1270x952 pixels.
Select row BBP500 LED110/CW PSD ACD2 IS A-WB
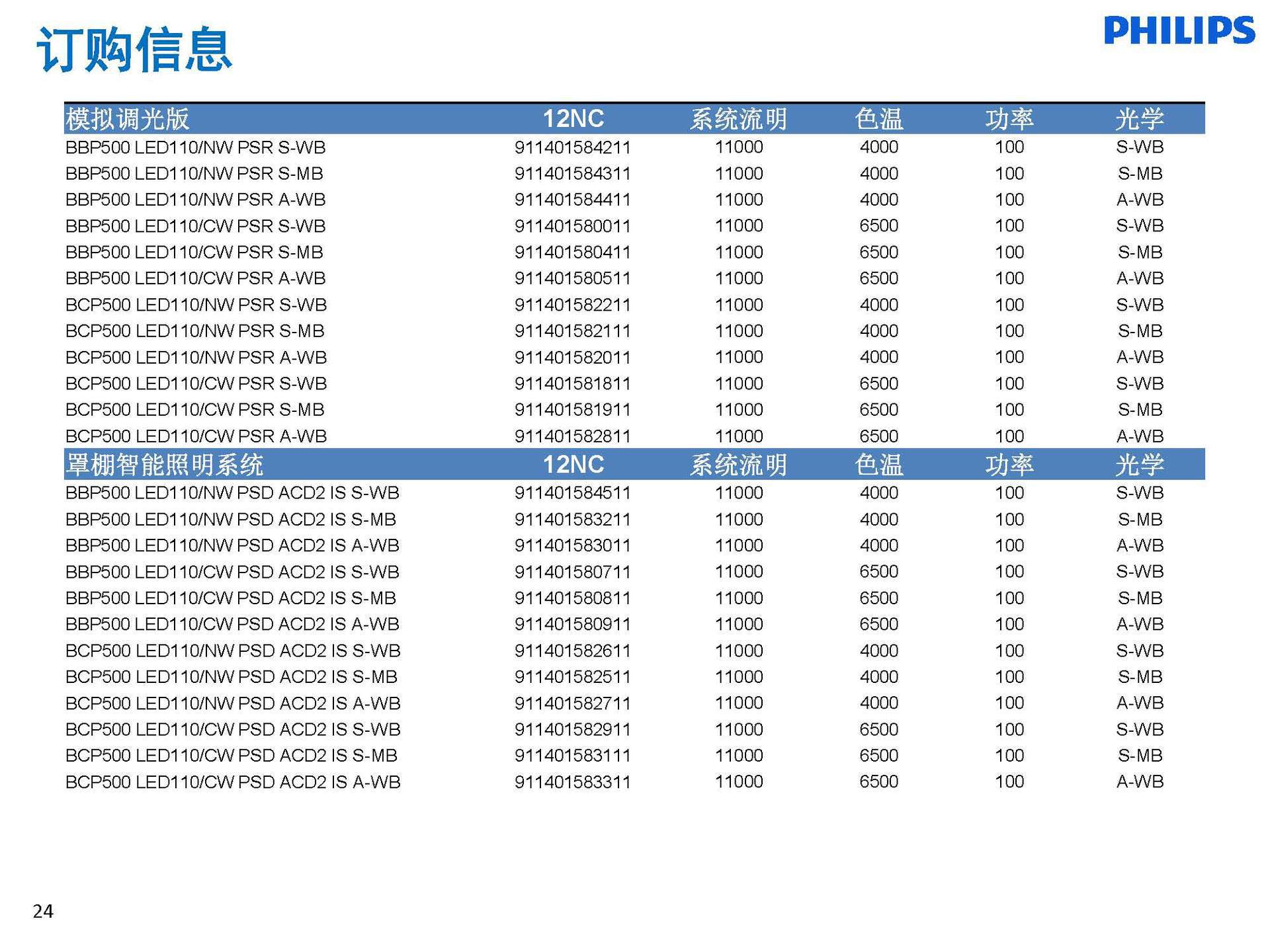(232, 624)
